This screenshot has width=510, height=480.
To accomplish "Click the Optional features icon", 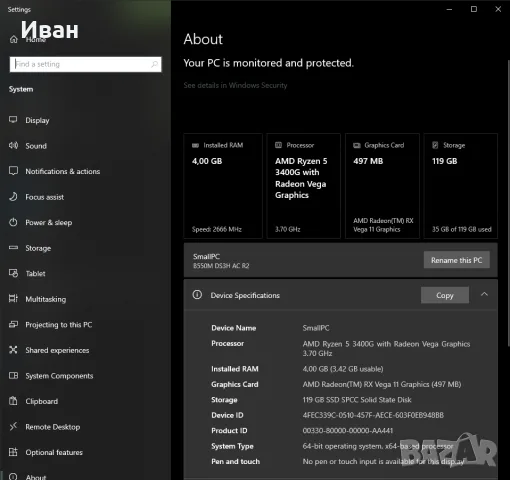I will click(13, 452).
